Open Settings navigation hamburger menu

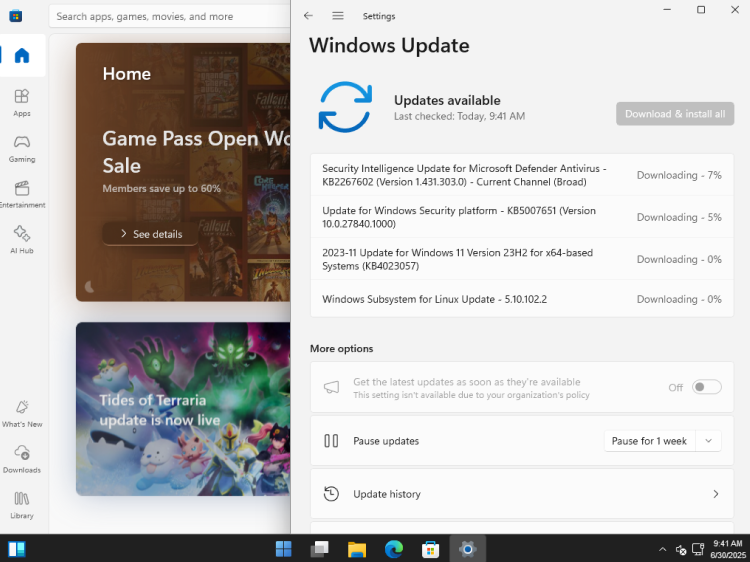(338, 16)
